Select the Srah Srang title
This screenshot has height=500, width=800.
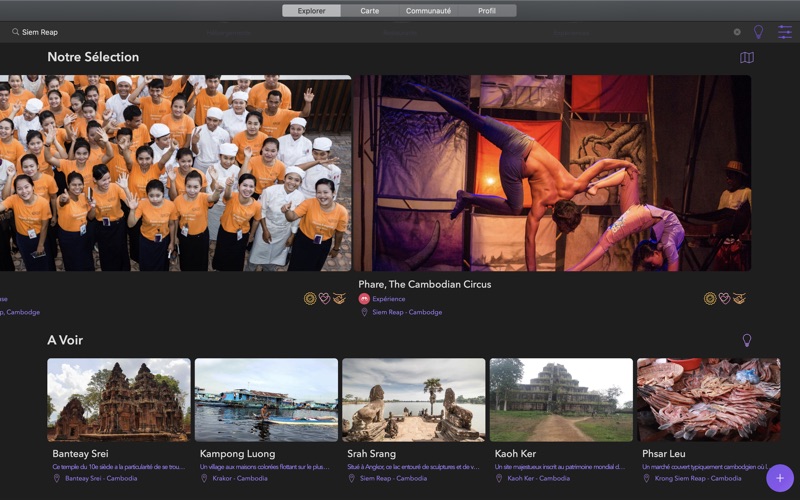point(371,454)
